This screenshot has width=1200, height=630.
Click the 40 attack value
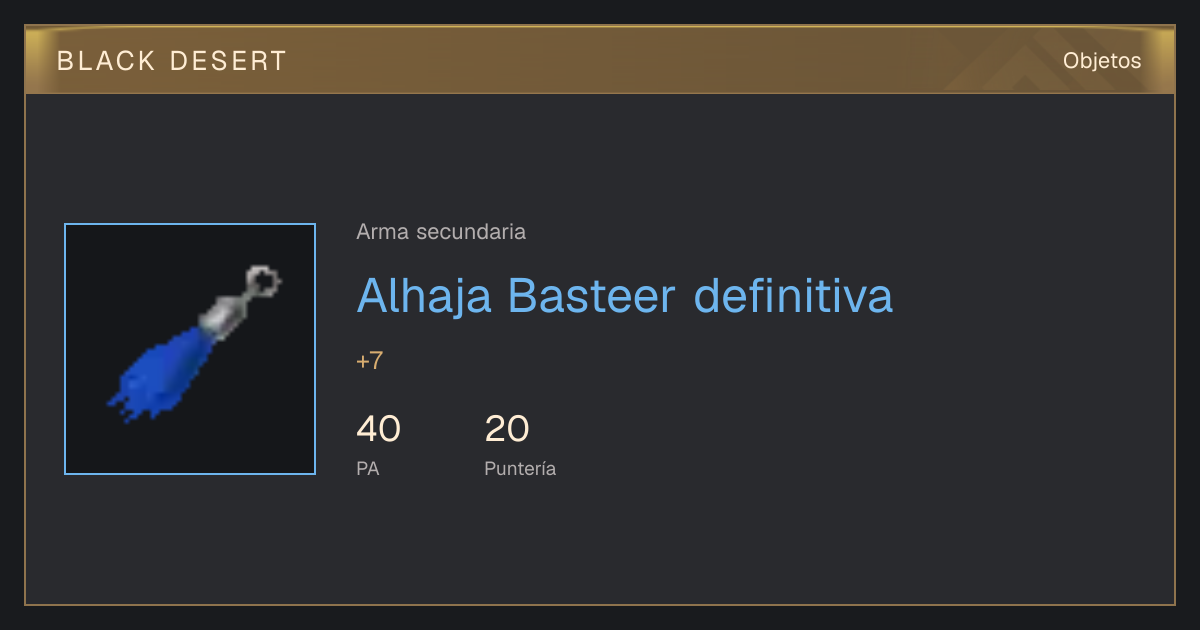(x=378, y=429)
